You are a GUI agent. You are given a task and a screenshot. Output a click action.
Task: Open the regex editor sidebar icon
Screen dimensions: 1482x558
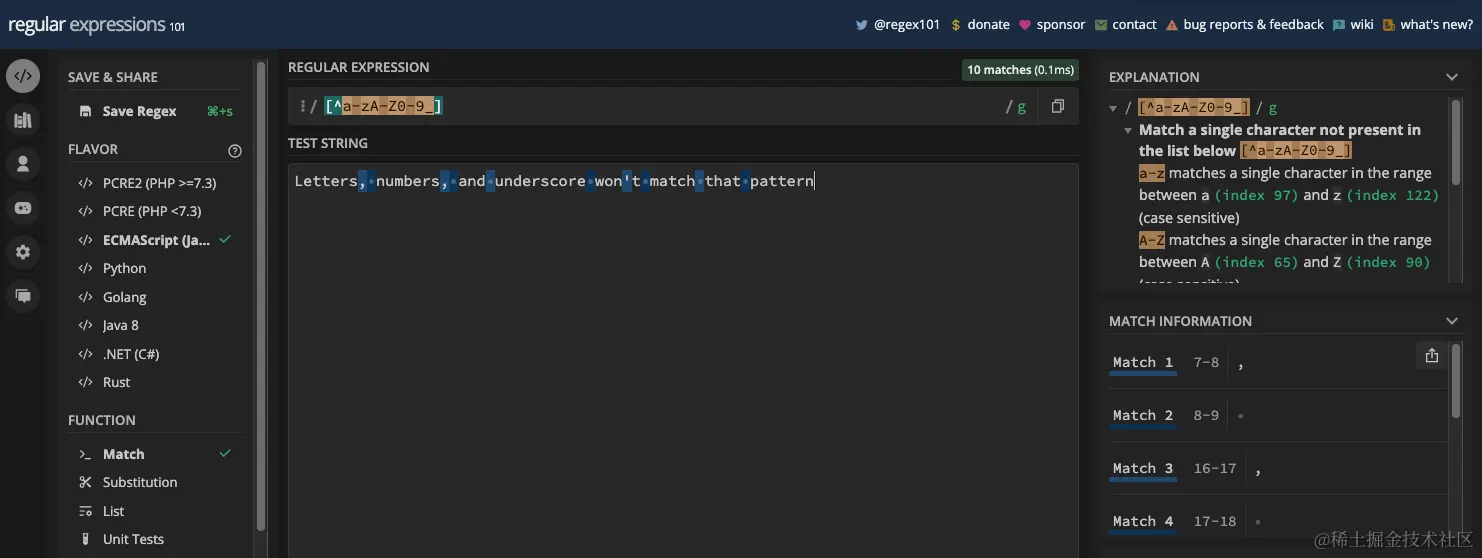click(x=23, y=76)
